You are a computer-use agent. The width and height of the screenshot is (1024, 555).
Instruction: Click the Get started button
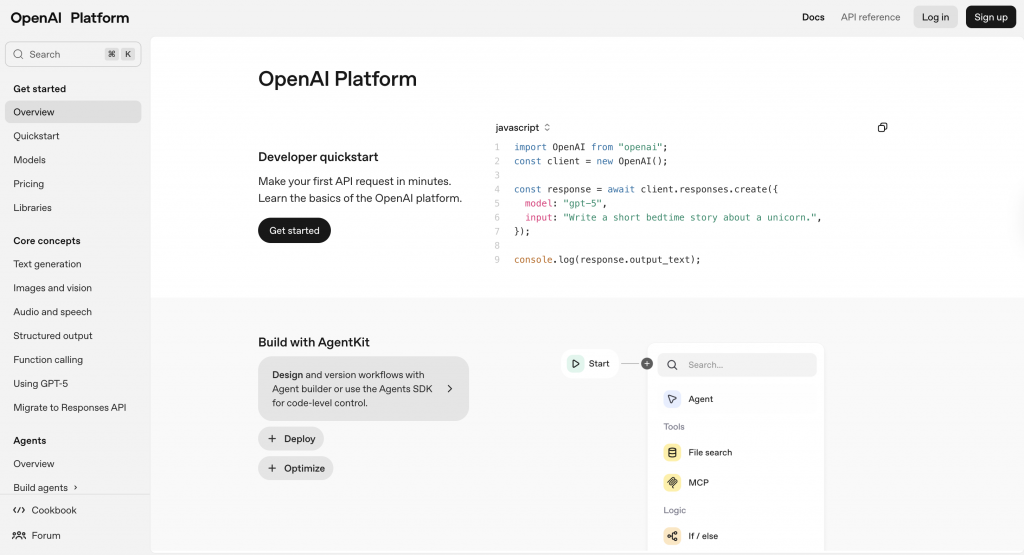[x=295, y=230]
